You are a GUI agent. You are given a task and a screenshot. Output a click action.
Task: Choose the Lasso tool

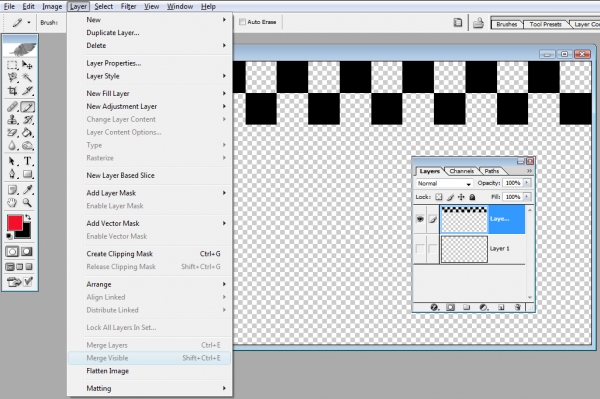click(x=12, y=78)
